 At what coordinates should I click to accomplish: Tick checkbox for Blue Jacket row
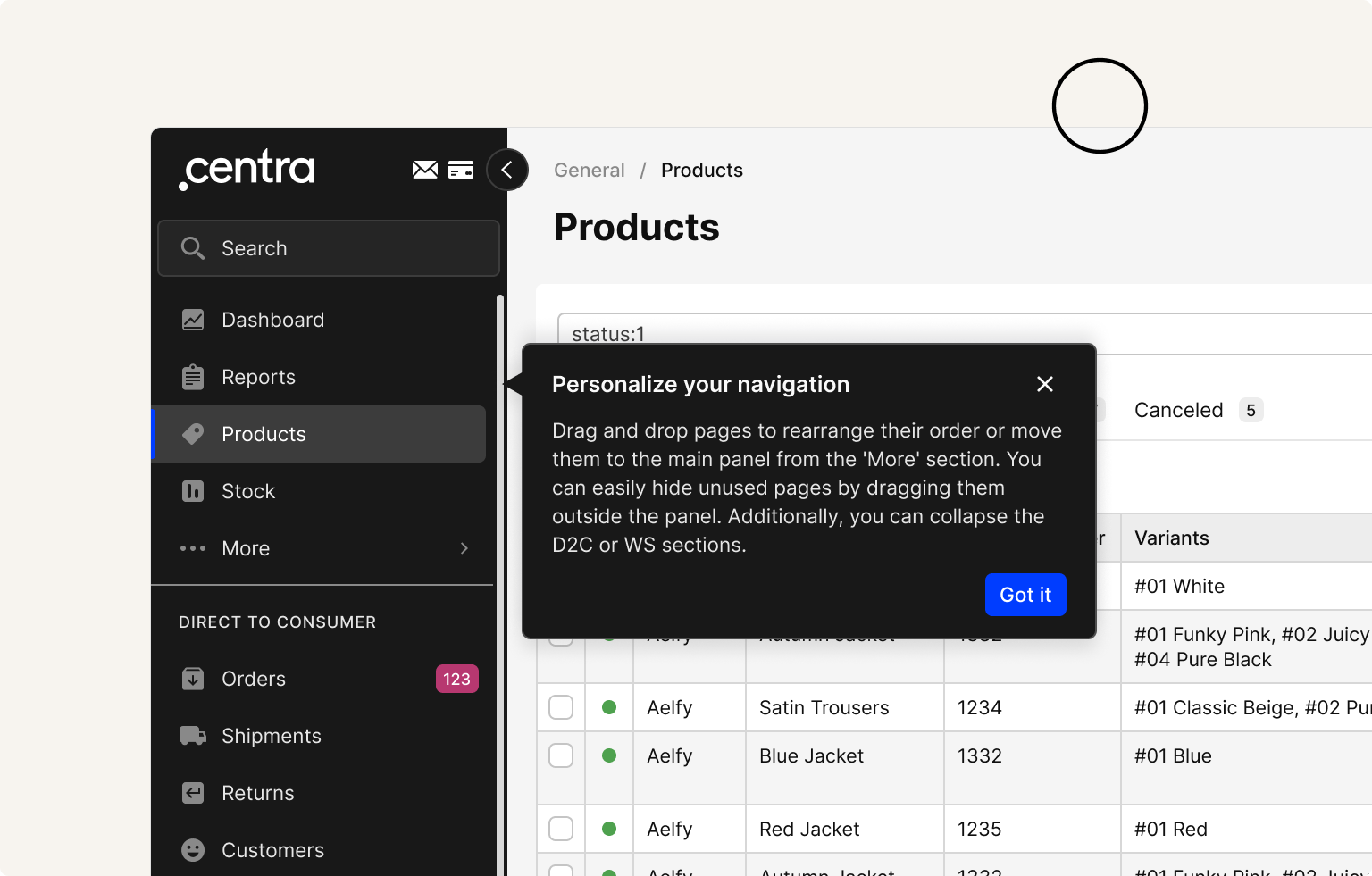(x=561, y=755)
